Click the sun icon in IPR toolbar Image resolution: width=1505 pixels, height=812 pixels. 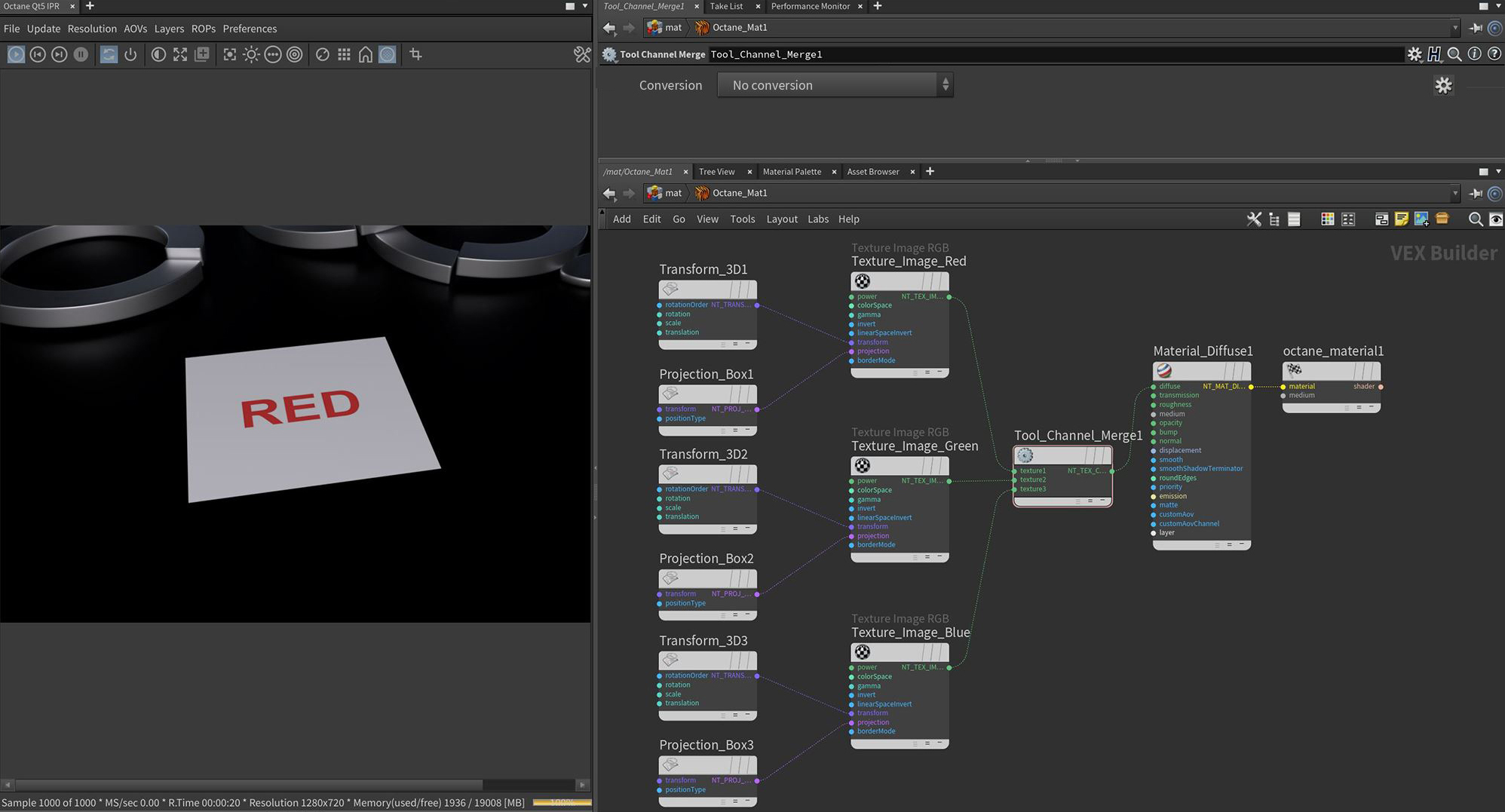(x=251, y=54)
